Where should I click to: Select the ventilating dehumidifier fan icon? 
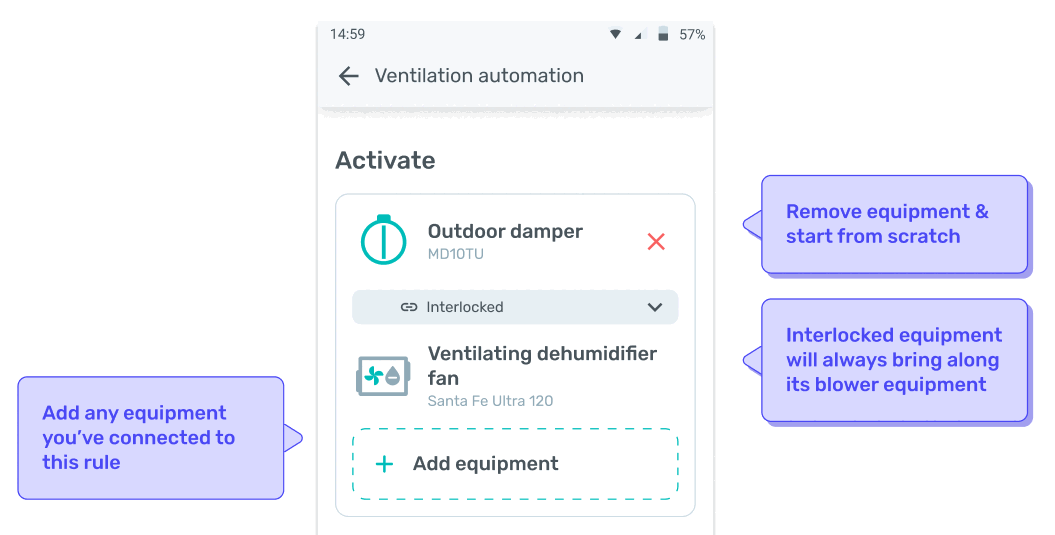383,376
